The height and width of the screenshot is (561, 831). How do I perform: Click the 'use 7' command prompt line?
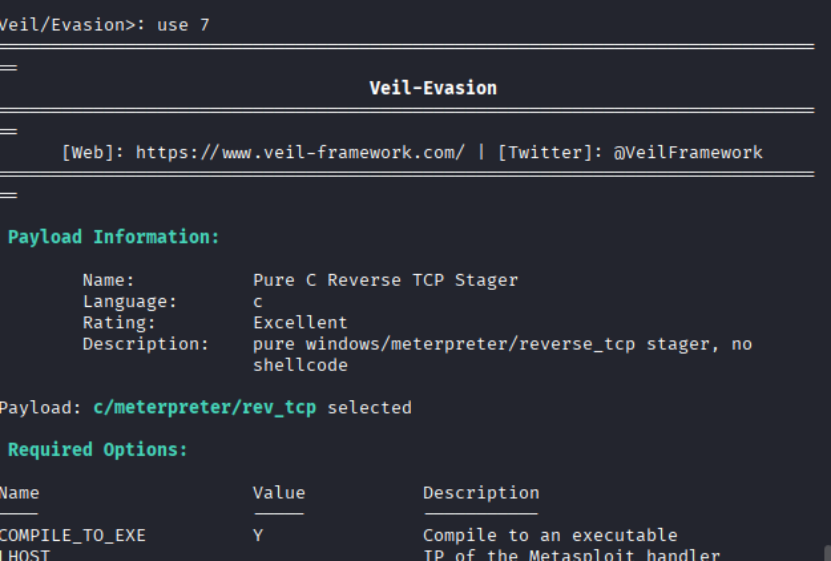[104, 25]
